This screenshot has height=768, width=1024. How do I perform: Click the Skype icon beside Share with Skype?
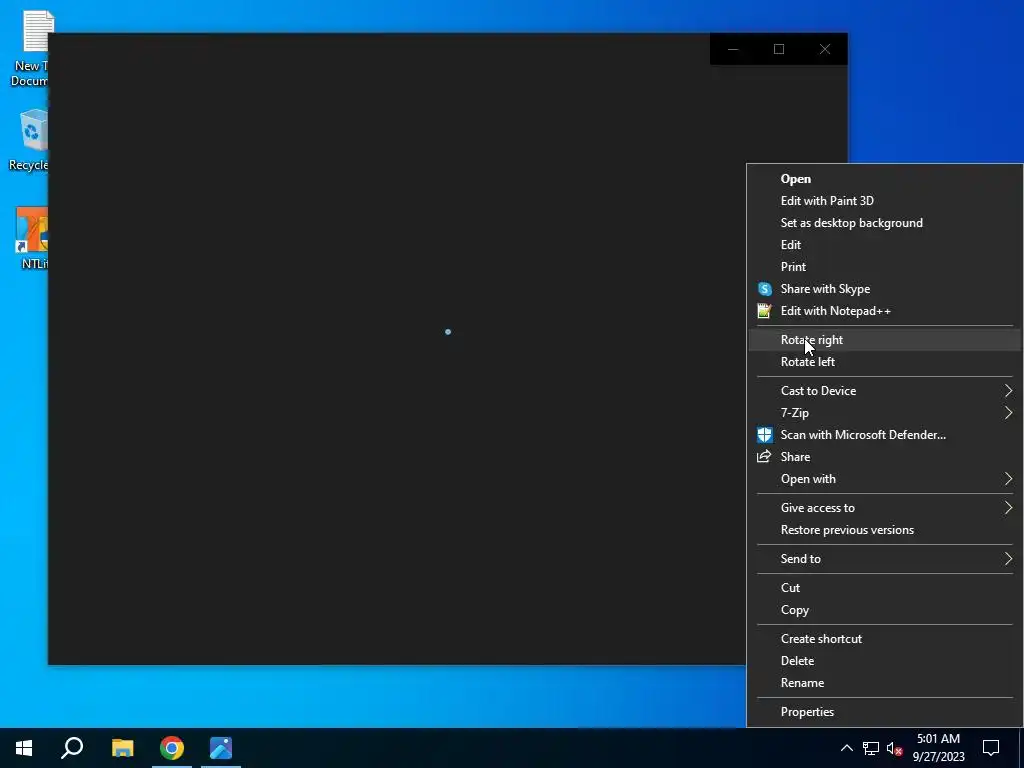(764, 289)
